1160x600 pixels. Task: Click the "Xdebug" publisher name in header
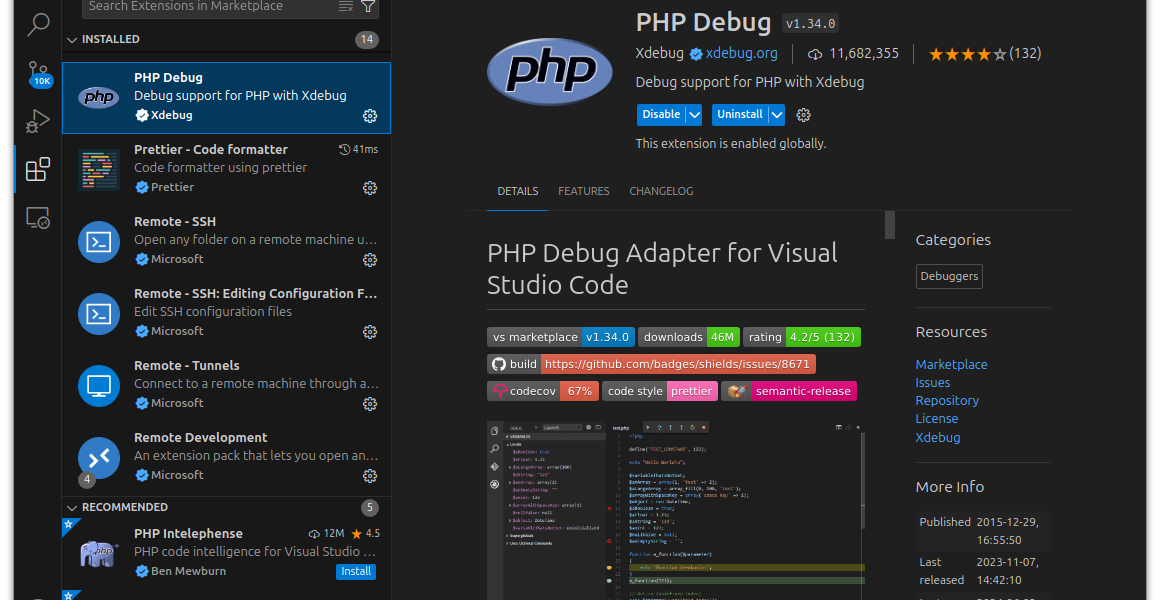660,53
